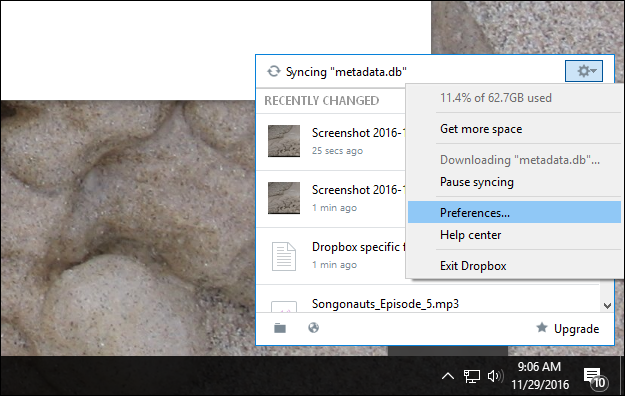Click the RECENTLY CHANGED header
This screenshot has width=625, height=396.
click(x=322, y=100)
